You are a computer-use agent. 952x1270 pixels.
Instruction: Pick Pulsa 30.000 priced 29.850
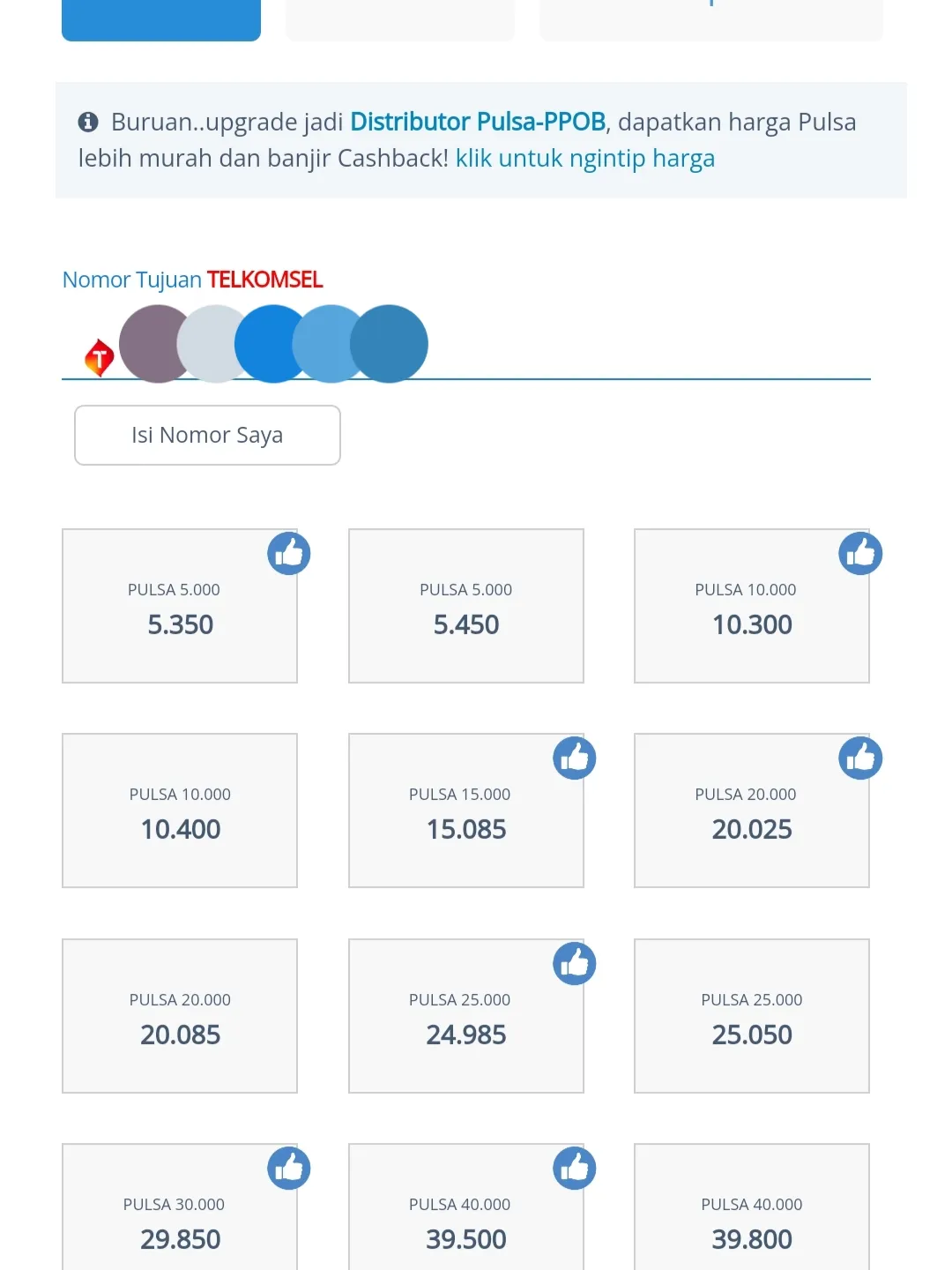pos(180,1207)
